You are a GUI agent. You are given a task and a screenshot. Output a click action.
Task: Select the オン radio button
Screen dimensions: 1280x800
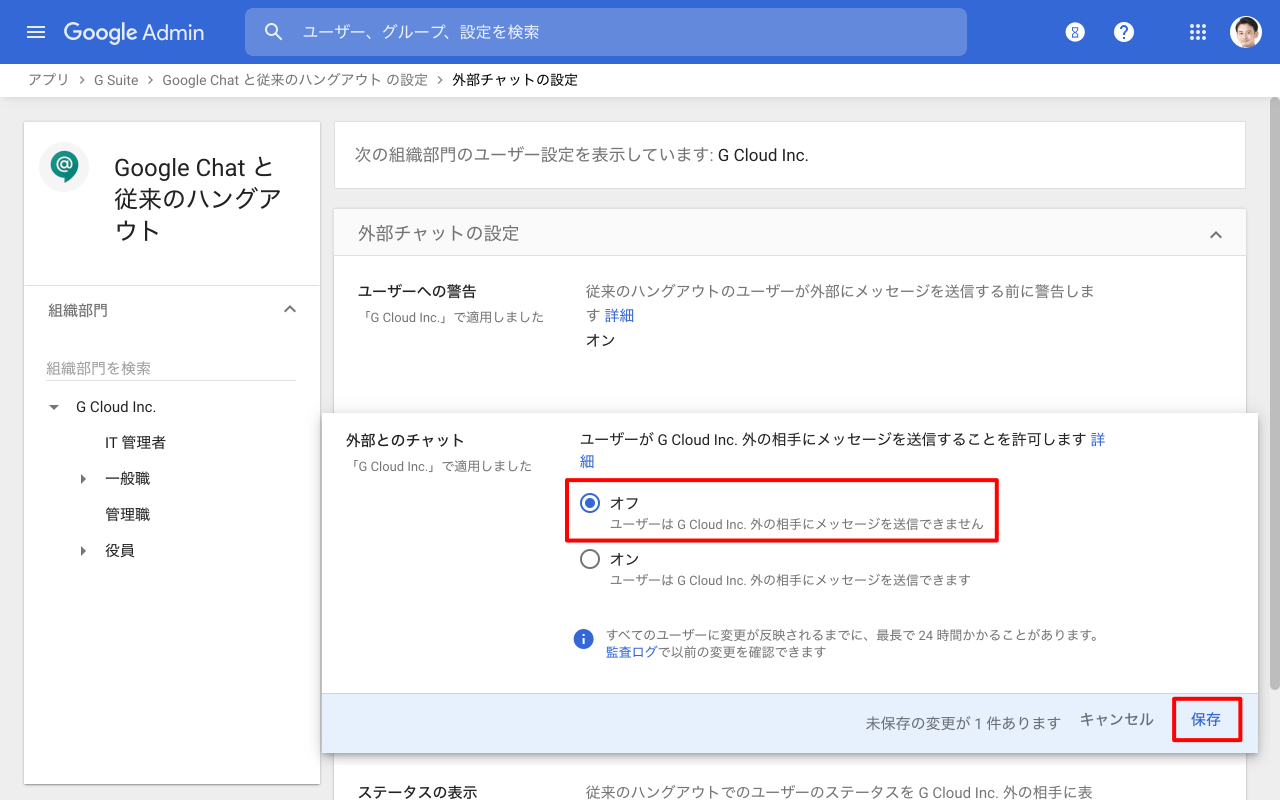point(590,559)
